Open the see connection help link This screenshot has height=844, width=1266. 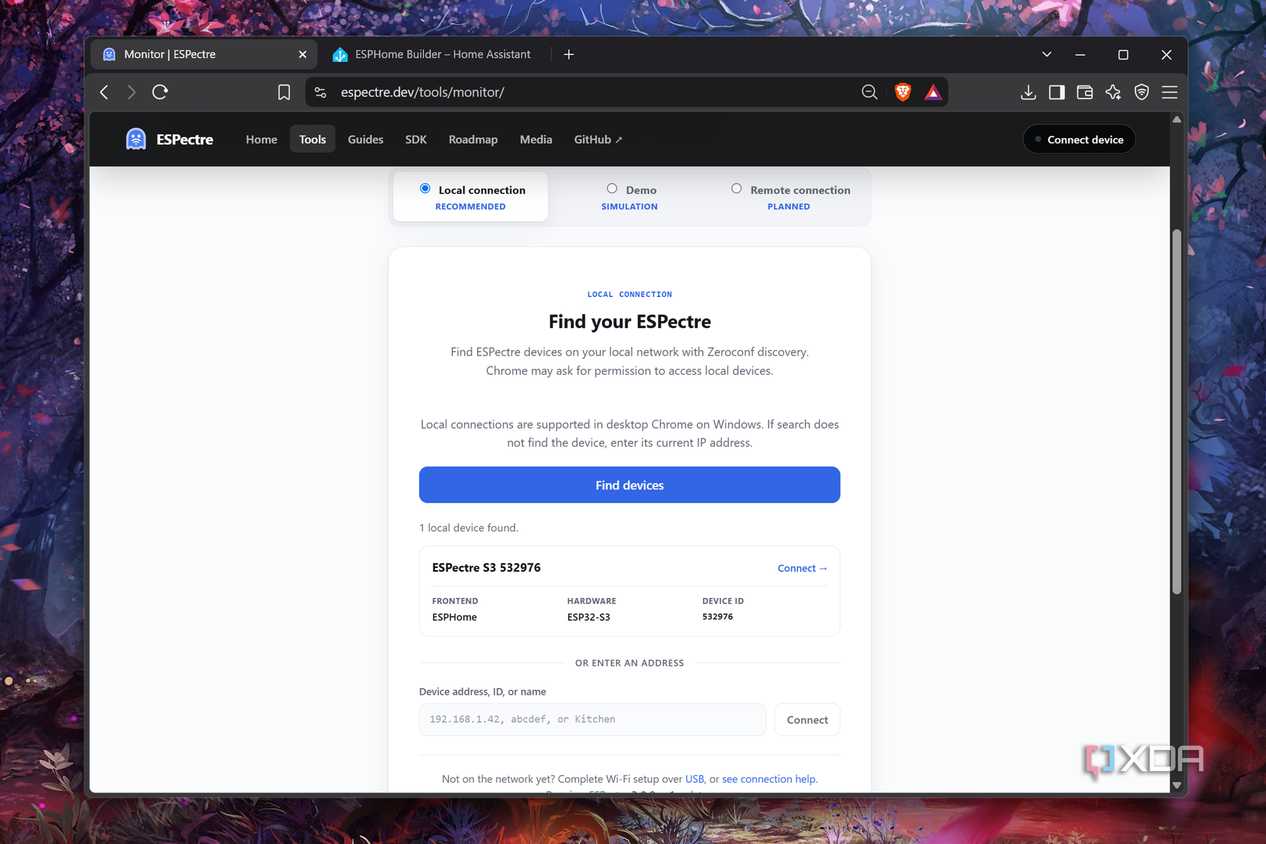coord(769,779)
